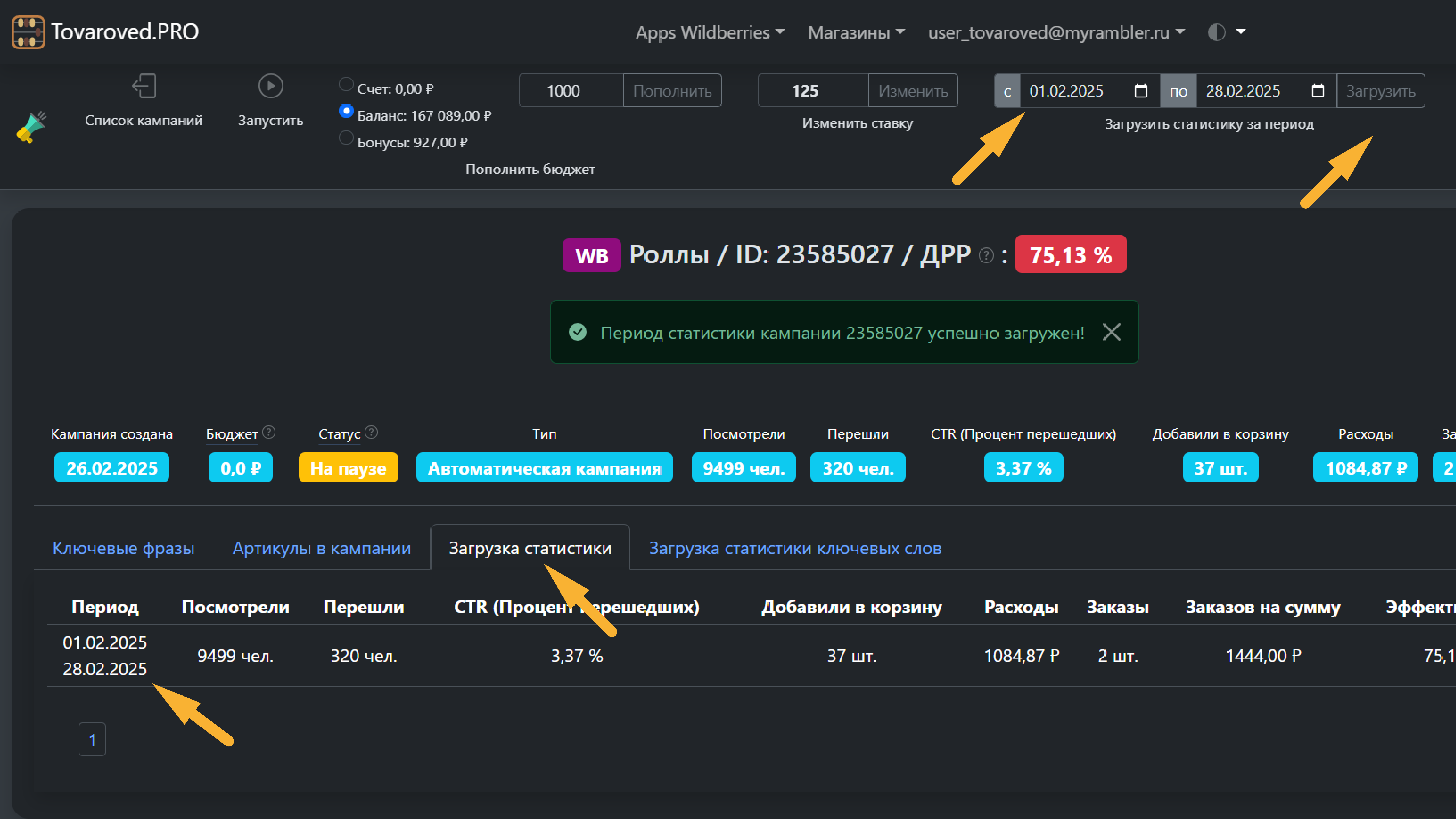This screenshot has width=1456, height=819.
Task: Select the Бонусы payment source radio
Action: pos(346,137)
